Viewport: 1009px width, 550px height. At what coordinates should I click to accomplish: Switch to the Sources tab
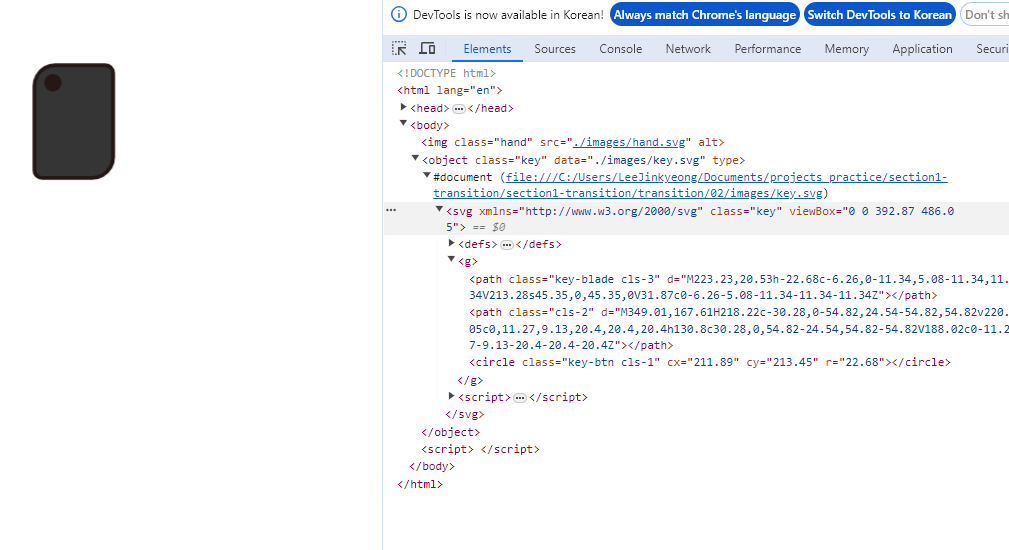[555, 49]
